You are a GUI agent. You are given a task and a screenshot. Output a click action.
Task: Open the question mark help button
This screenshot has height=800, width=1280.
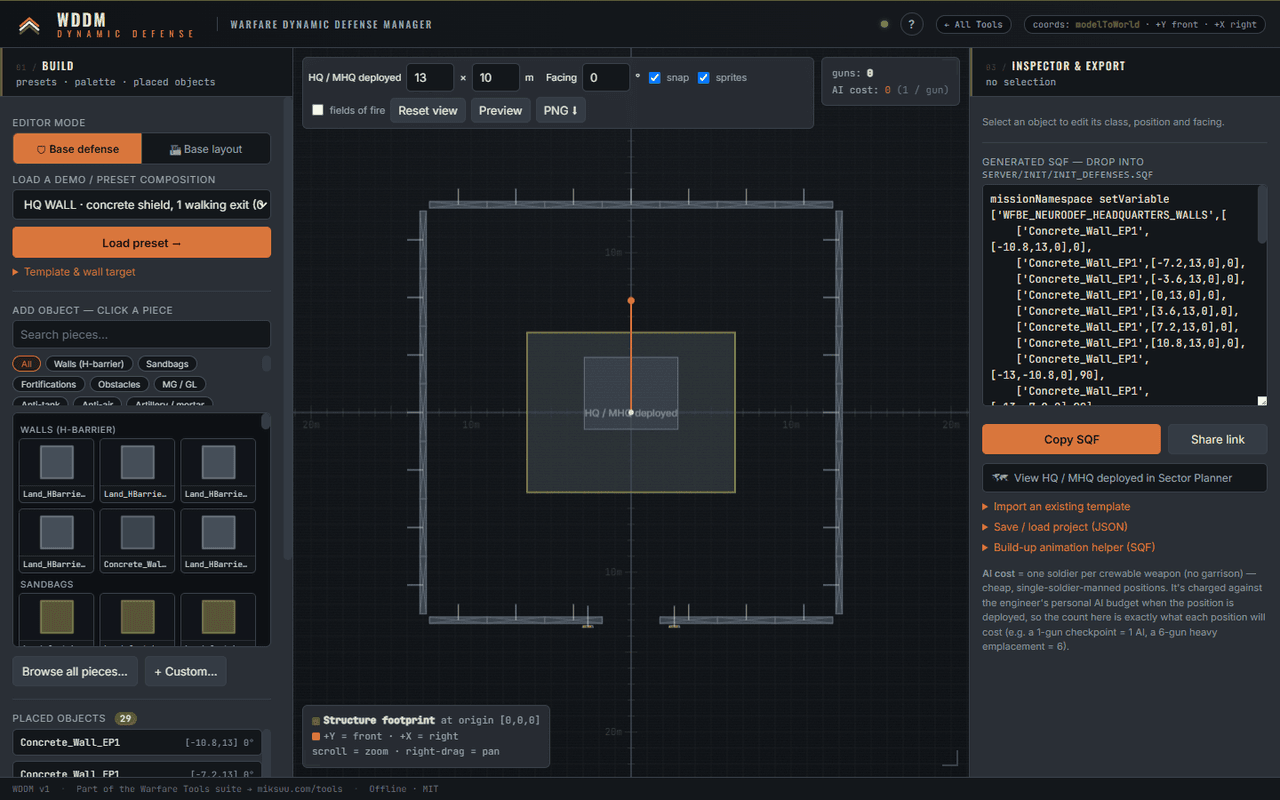(911, 25)
